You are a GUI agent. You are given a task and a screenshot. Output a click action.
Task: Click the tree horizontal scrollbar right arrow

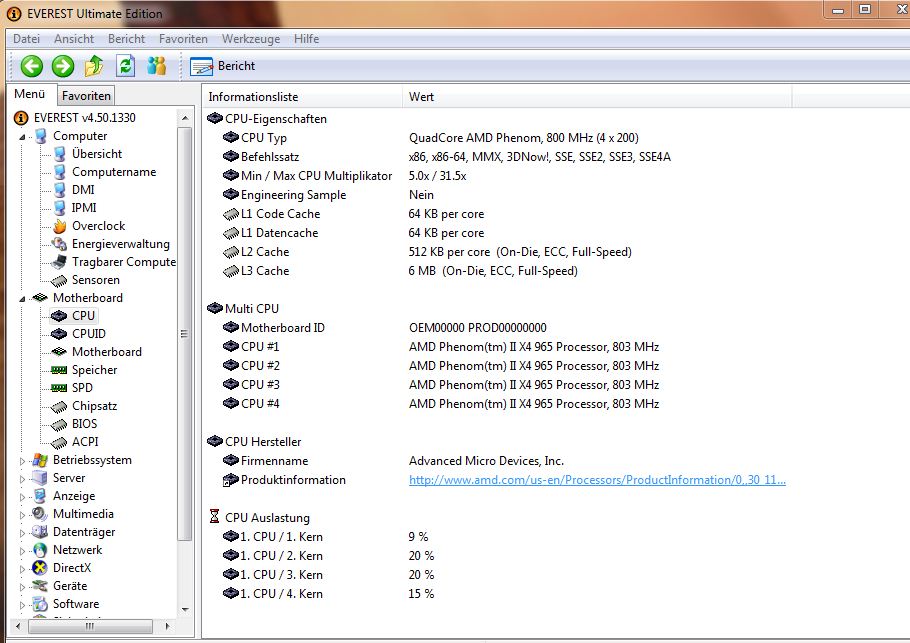coord(168,626)
